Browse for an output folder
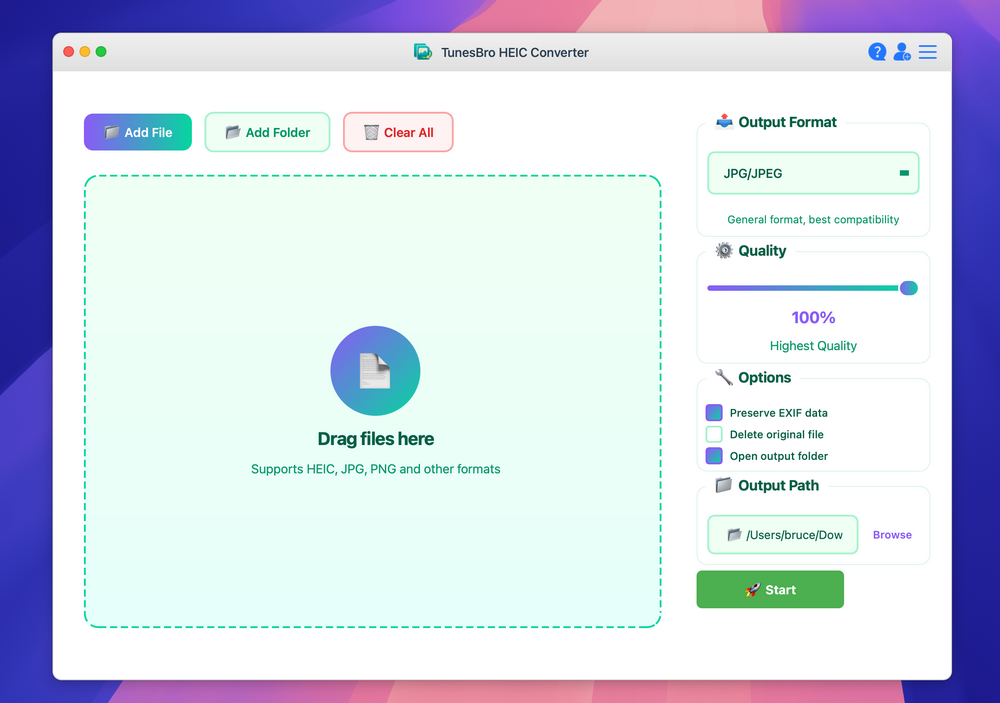This screenshot has width=1000, height=703. (x=892, y=535)
